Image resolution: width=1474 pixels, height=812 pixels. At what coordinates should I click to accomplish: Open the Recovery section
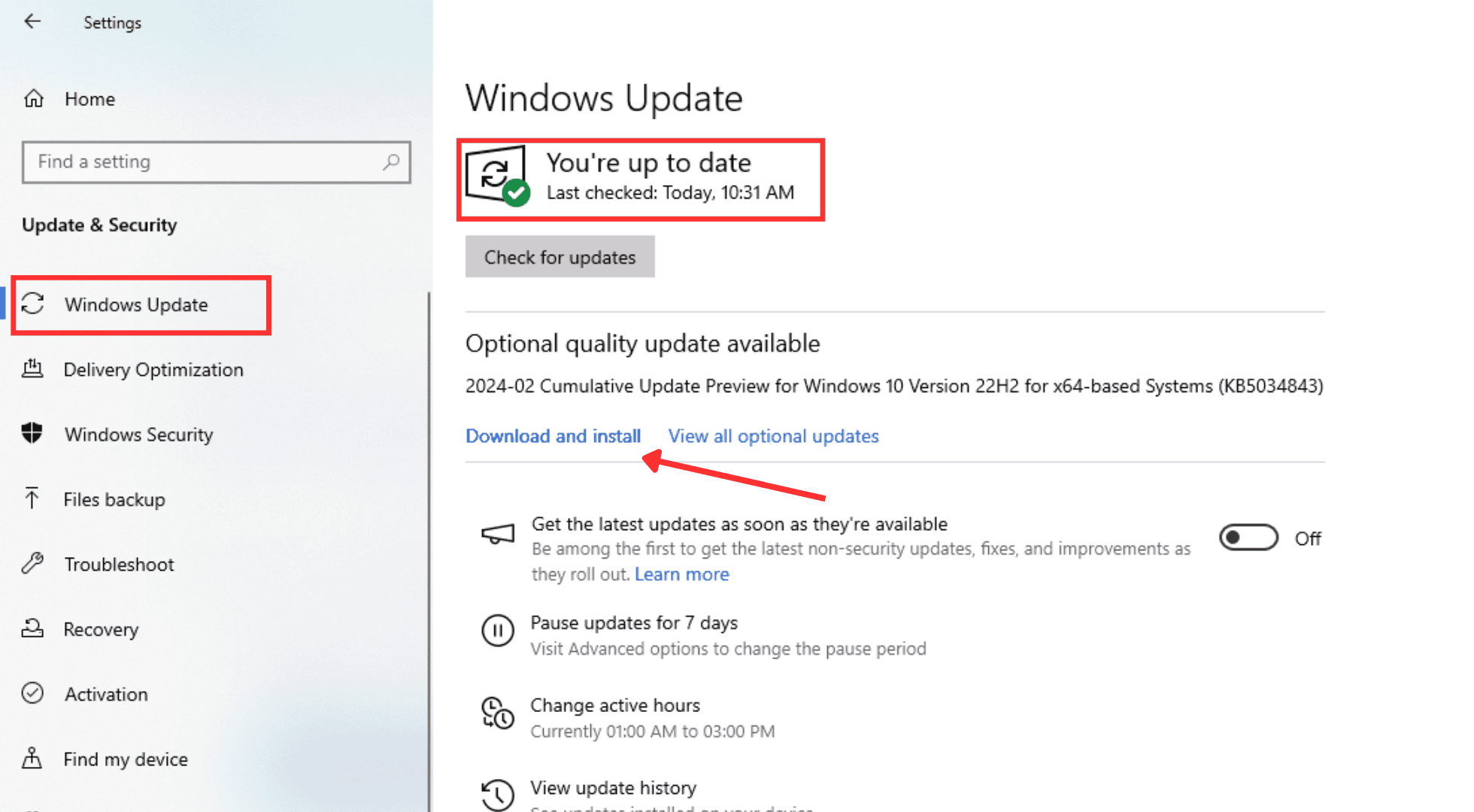(x=101, y=629)
